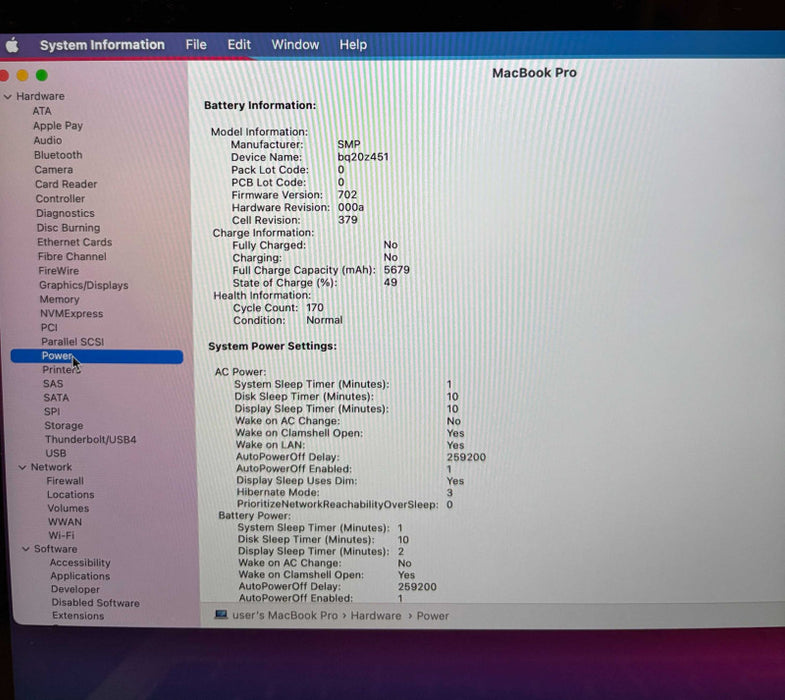Select Fibre Channel in the sidebar
The image size is (785, 700).
point(72,256)
